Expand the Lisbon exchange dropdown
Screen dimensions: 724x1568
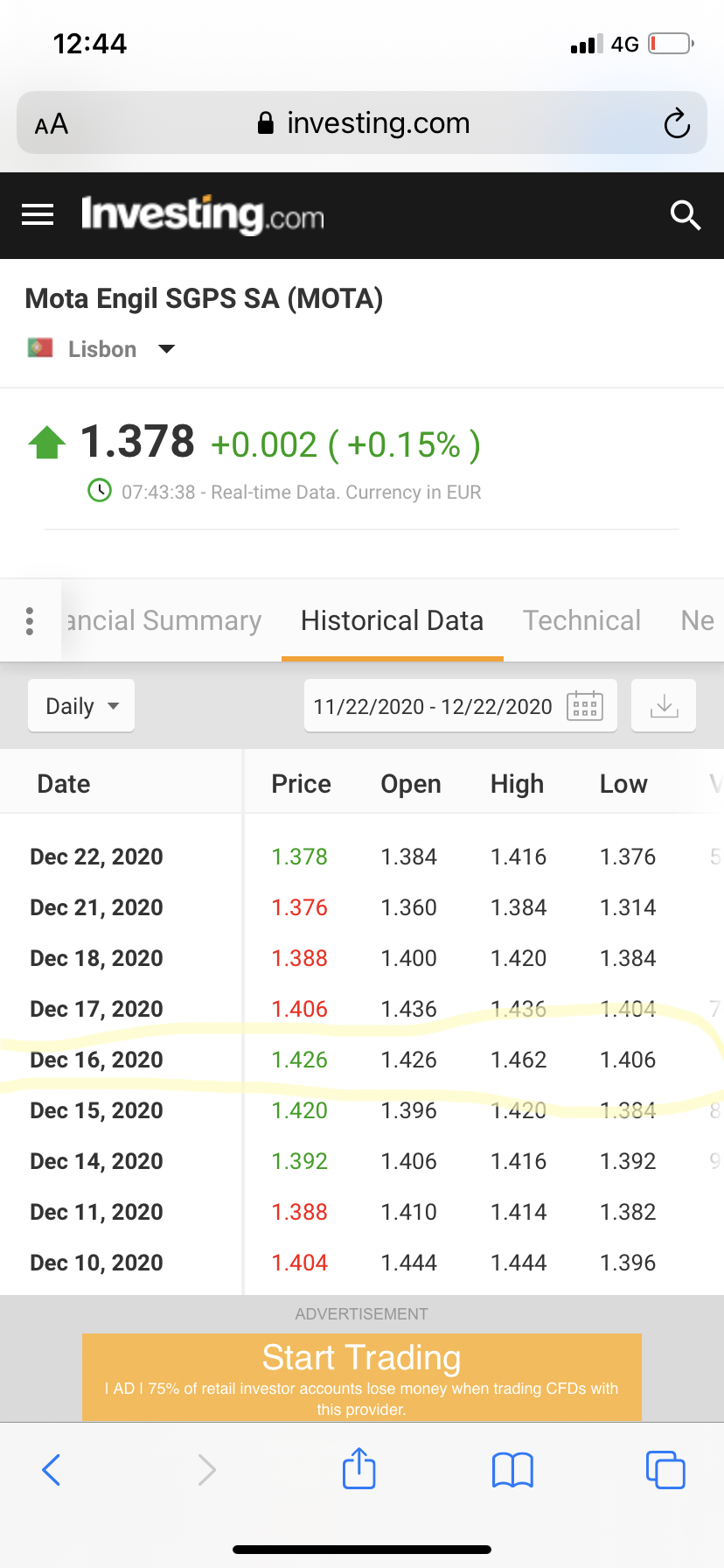pyautogui.click(x=165, y=349)
